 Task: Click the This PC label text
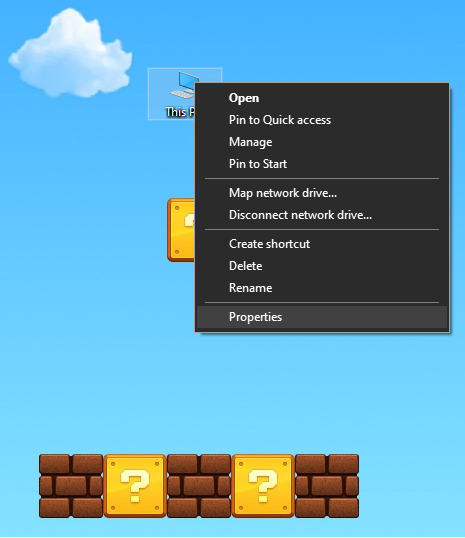[x=180, y=112]
